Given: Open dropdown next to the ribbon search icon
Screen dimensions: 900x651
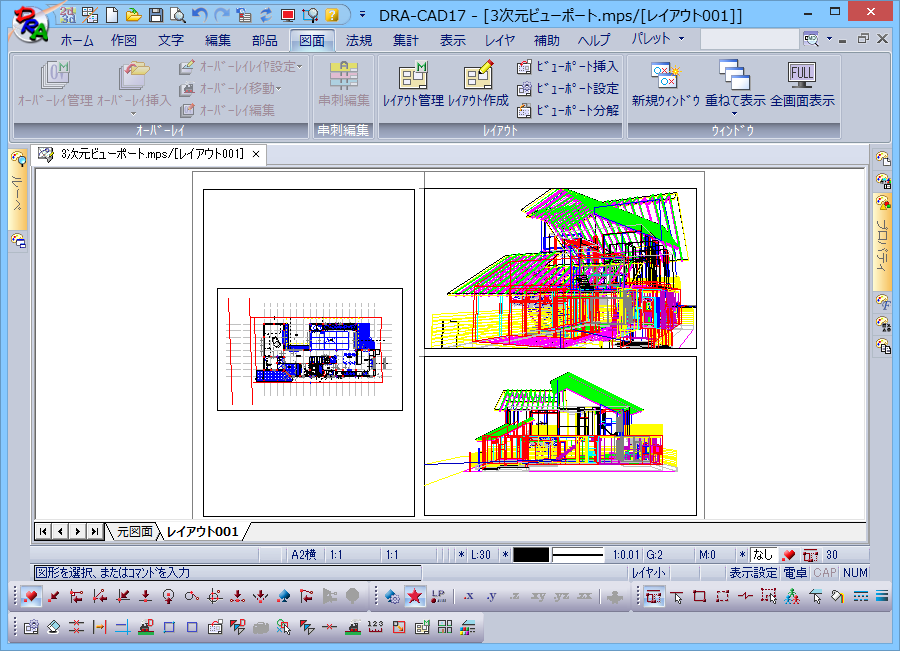Looking at the screenshot, I should pyautogui.click(x=829, y=39).
